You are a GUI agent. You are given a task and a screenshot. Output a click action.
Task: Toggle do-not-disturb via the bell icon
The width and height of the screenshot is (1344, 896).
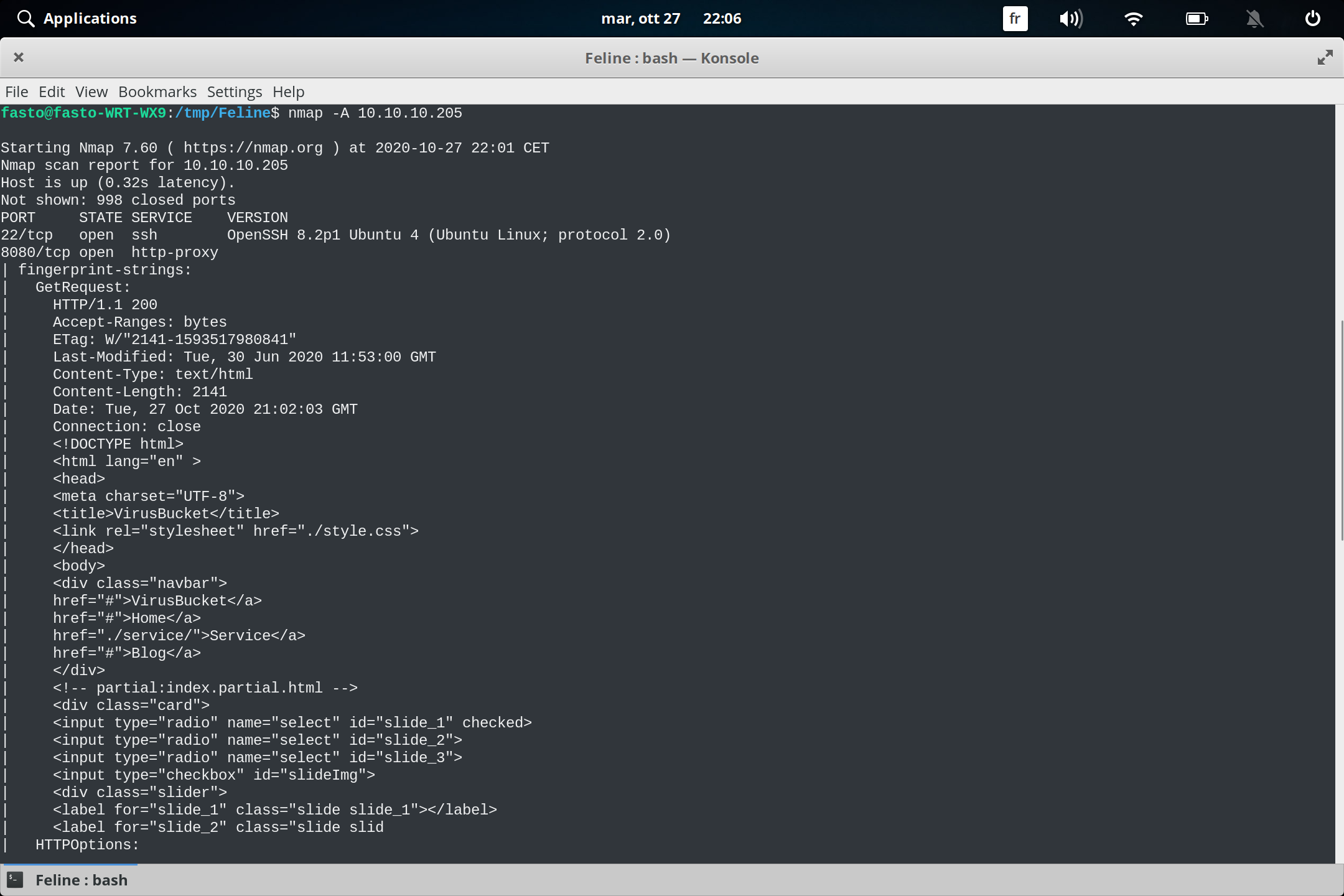1254,19
